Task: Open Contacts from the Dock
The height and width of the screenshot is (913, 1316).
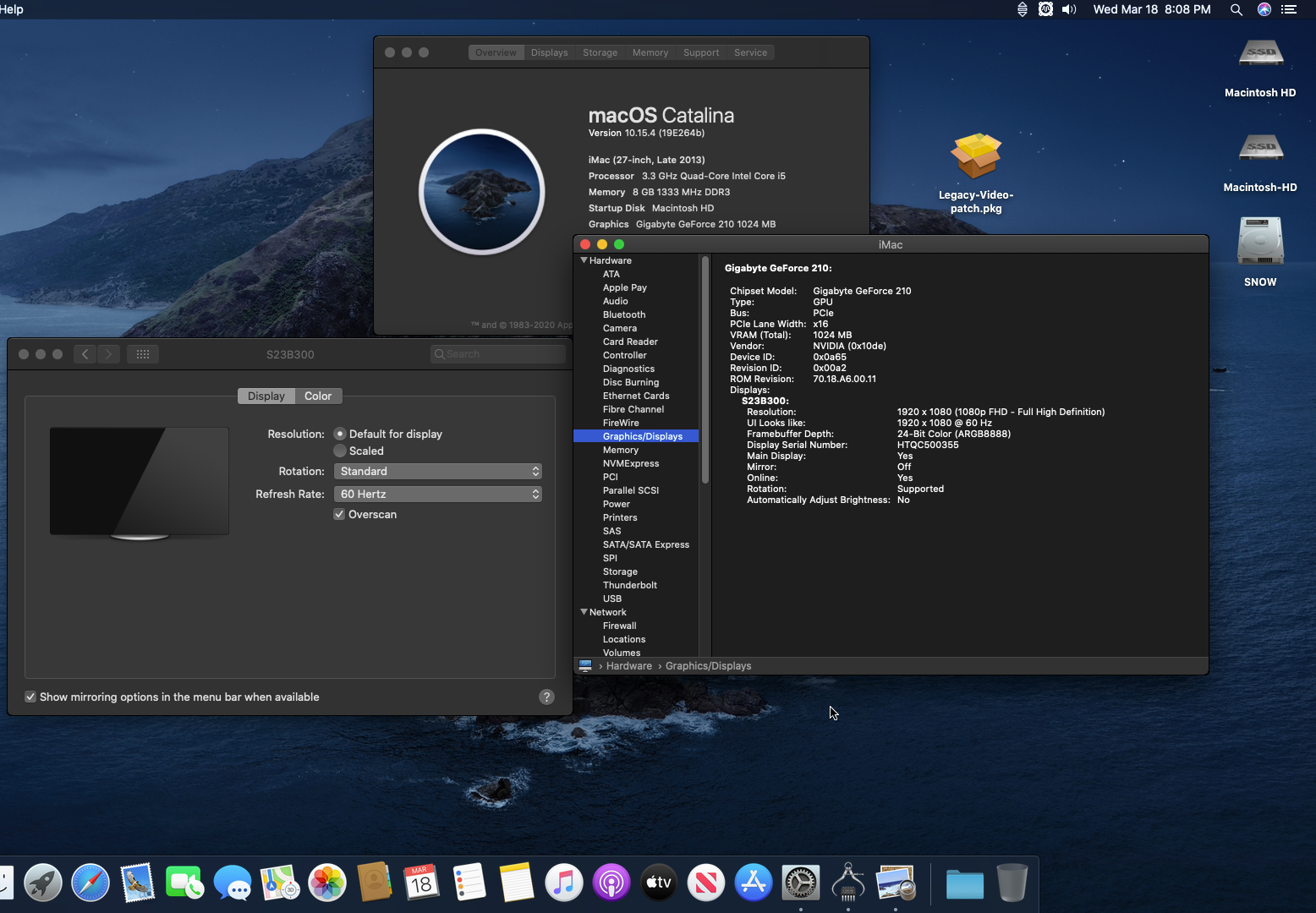Action: coord(375,883)
